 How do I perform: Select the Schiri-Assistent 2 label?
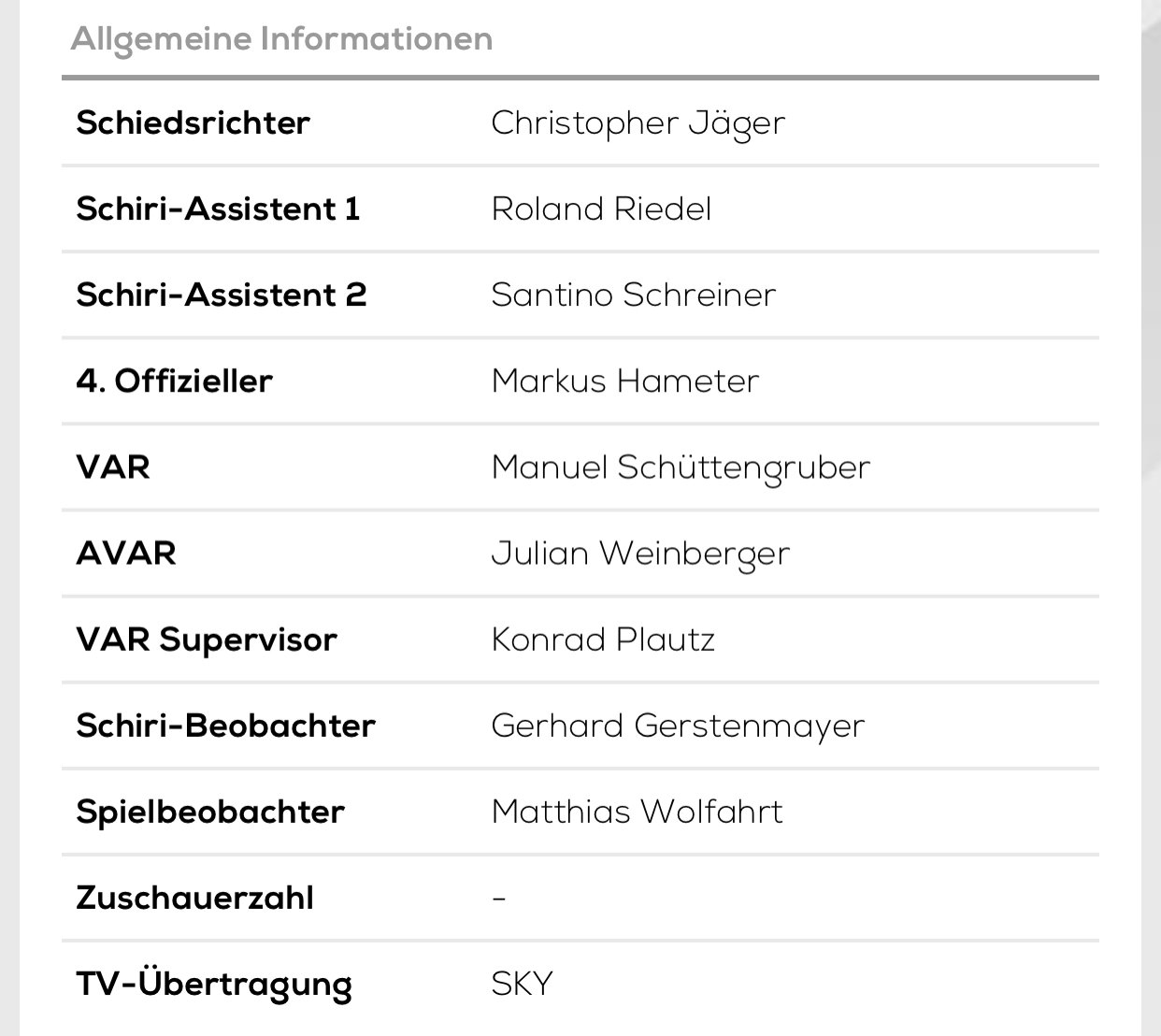pos(222,295)
